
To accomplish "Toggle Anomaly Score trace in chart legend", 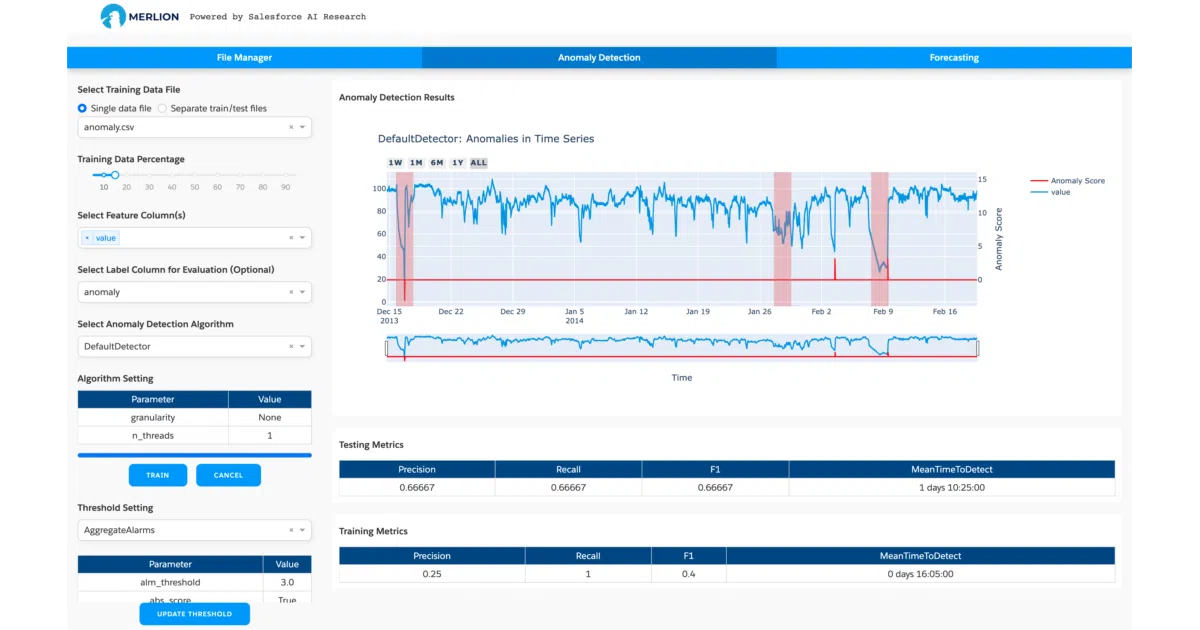I will [1067, 181].
